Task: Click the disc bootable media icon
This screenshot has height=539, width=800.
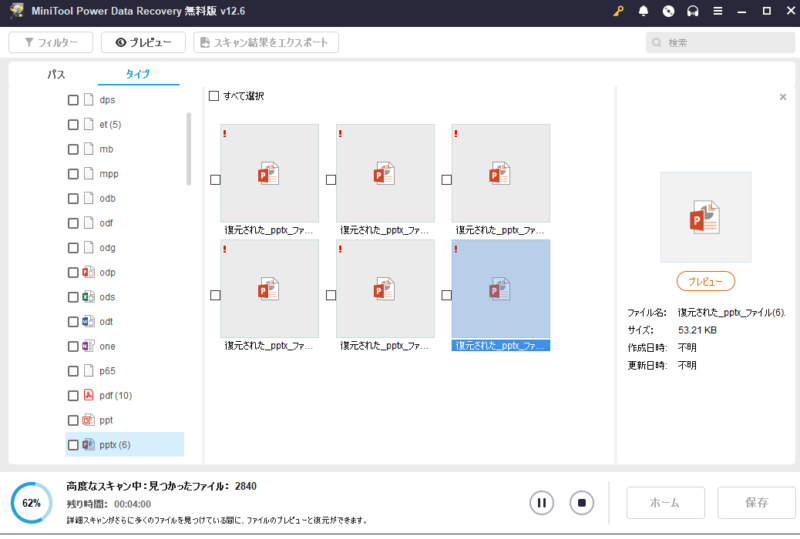Action: (668, 11)
